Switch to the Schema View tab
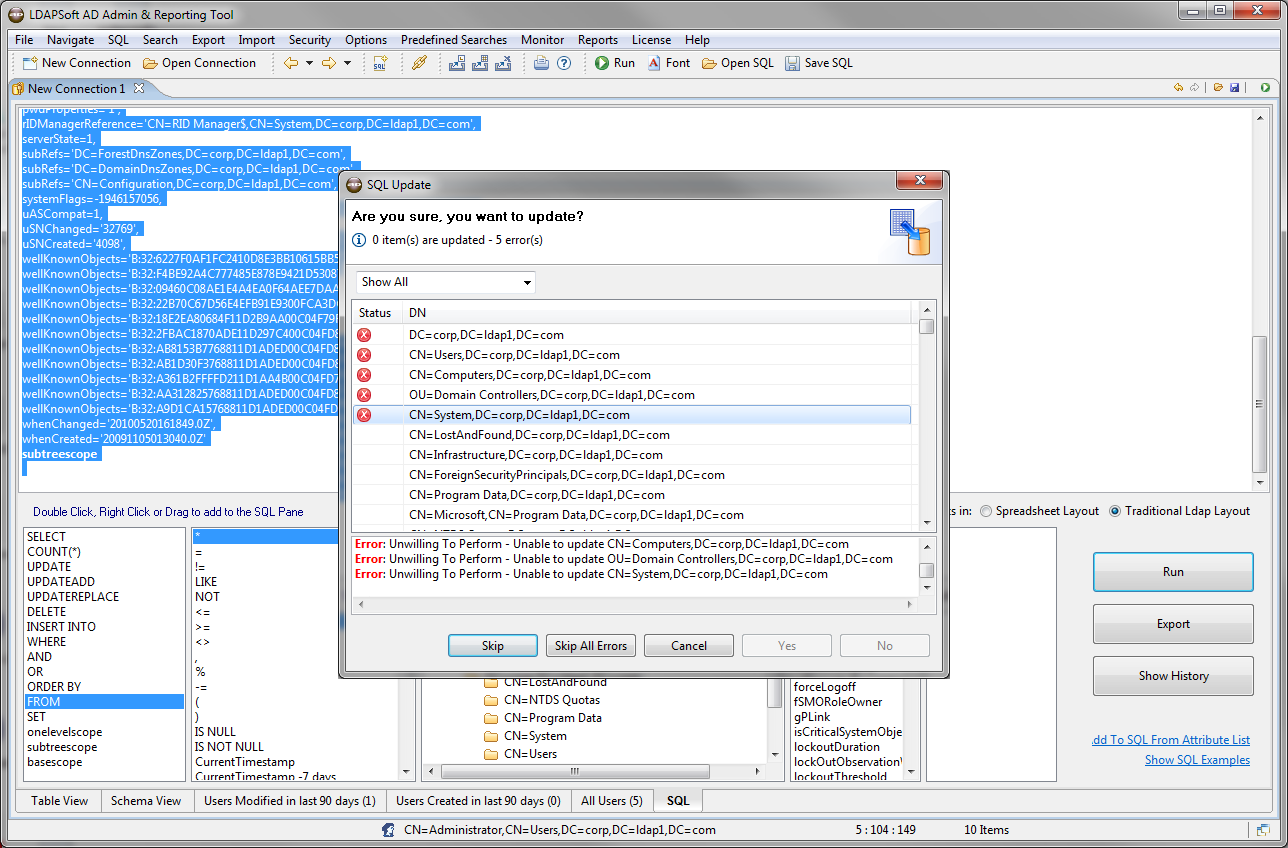The height and width of the screenshot is (848, 1288). click(x=146, y=801)
